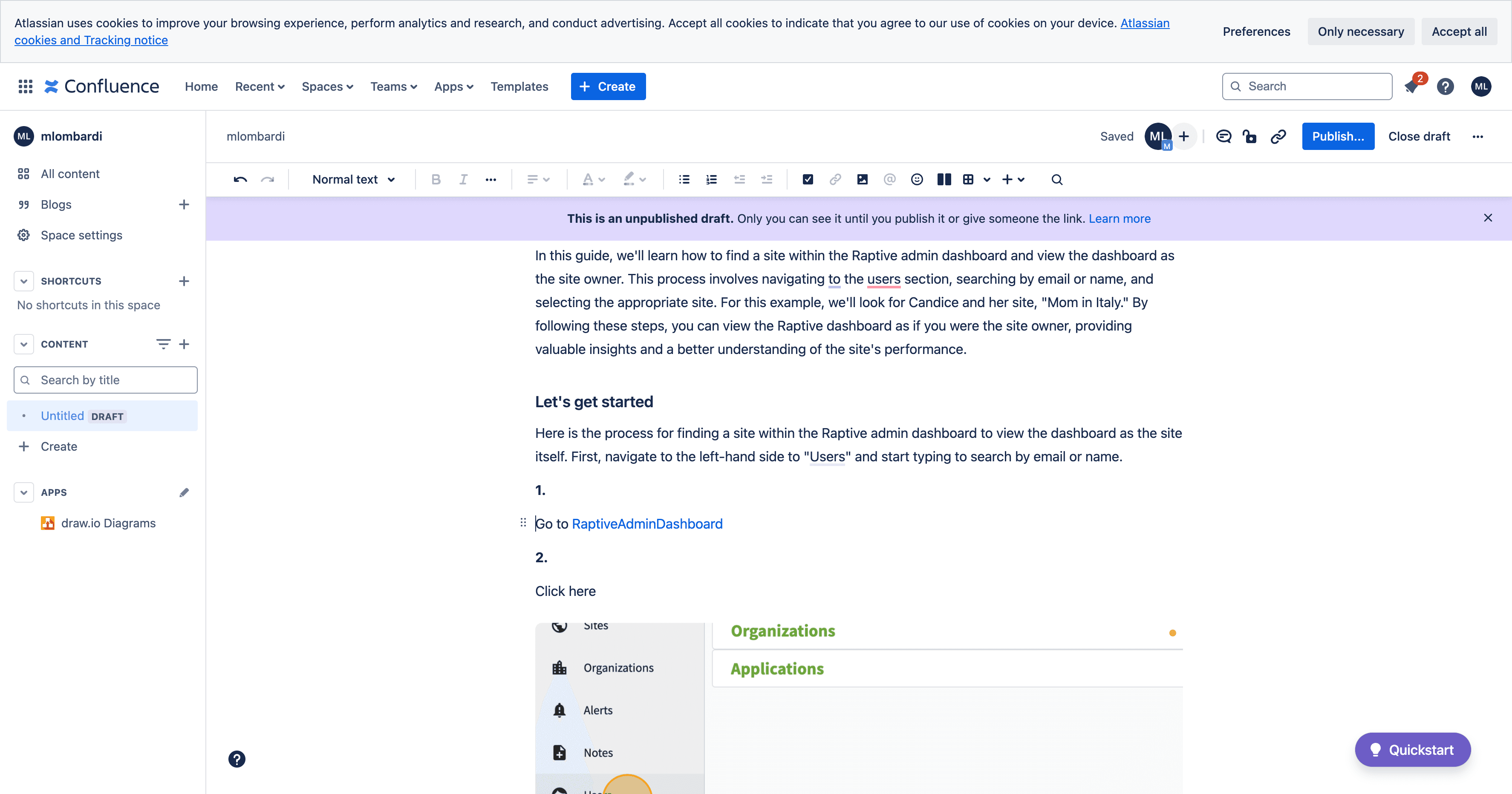Insert an image or file

862,180
